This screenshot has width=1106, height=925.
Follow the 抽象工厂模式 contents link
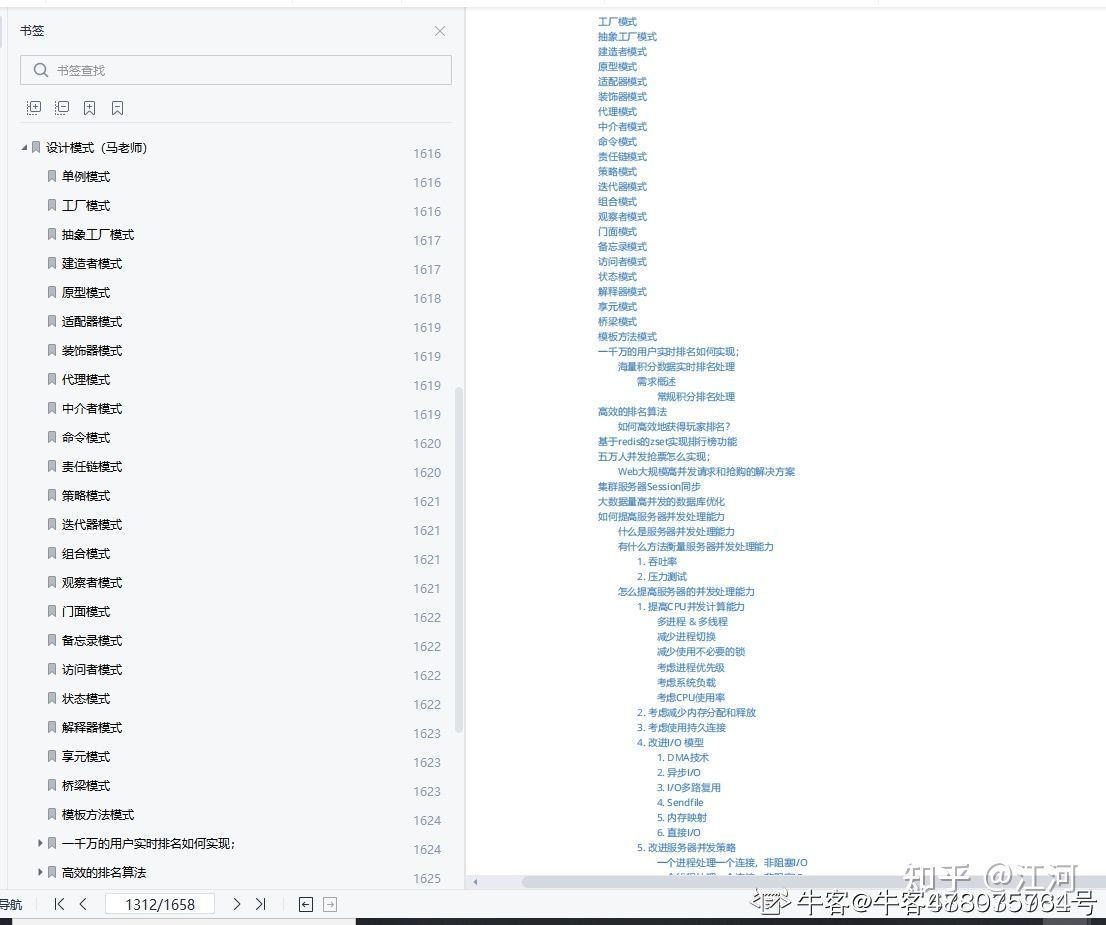(x=627, y=37)
